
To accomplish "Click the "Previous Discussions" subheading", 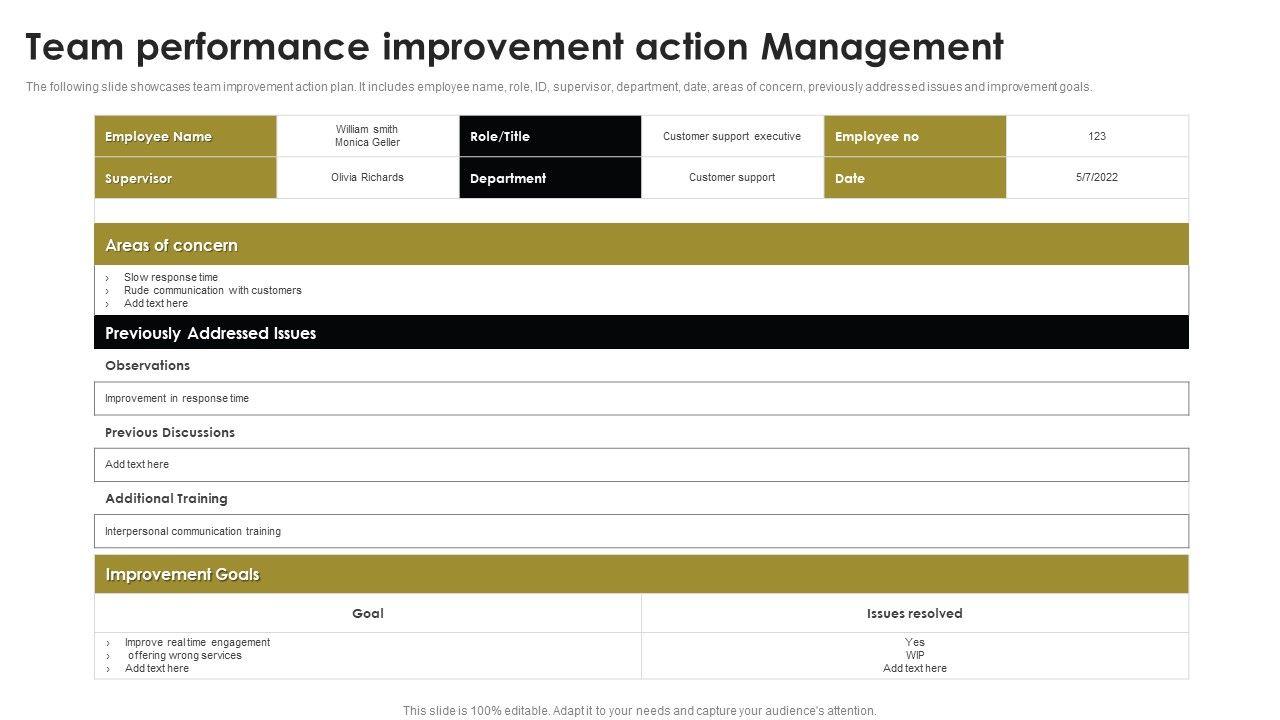I will coord(170,433).
